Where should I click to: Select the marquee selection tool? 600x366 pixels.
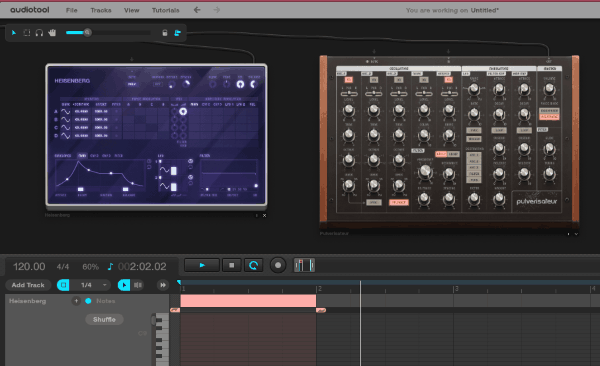pyautogui.click(x=27, y=33)
